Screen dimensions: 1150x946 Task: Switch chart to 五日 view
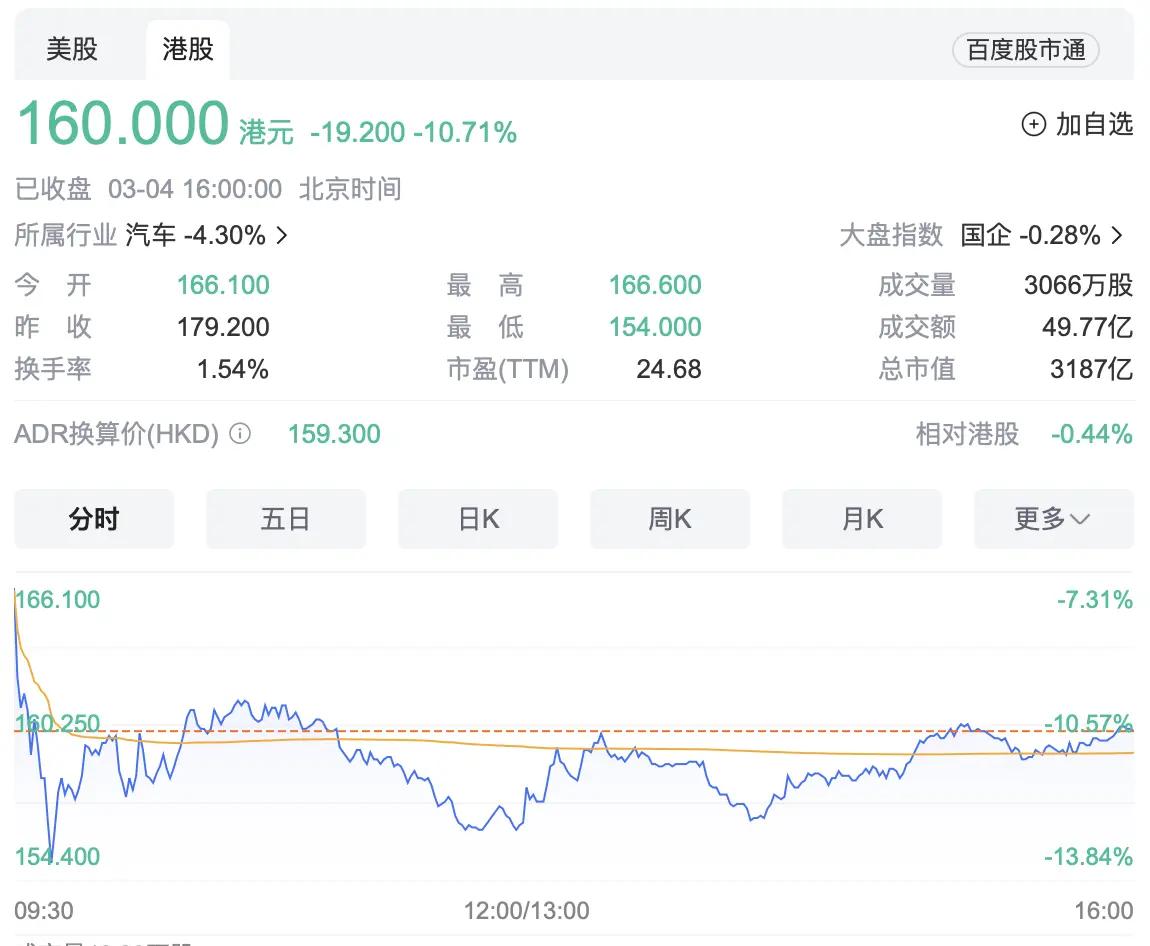click(x=286, y=519)
